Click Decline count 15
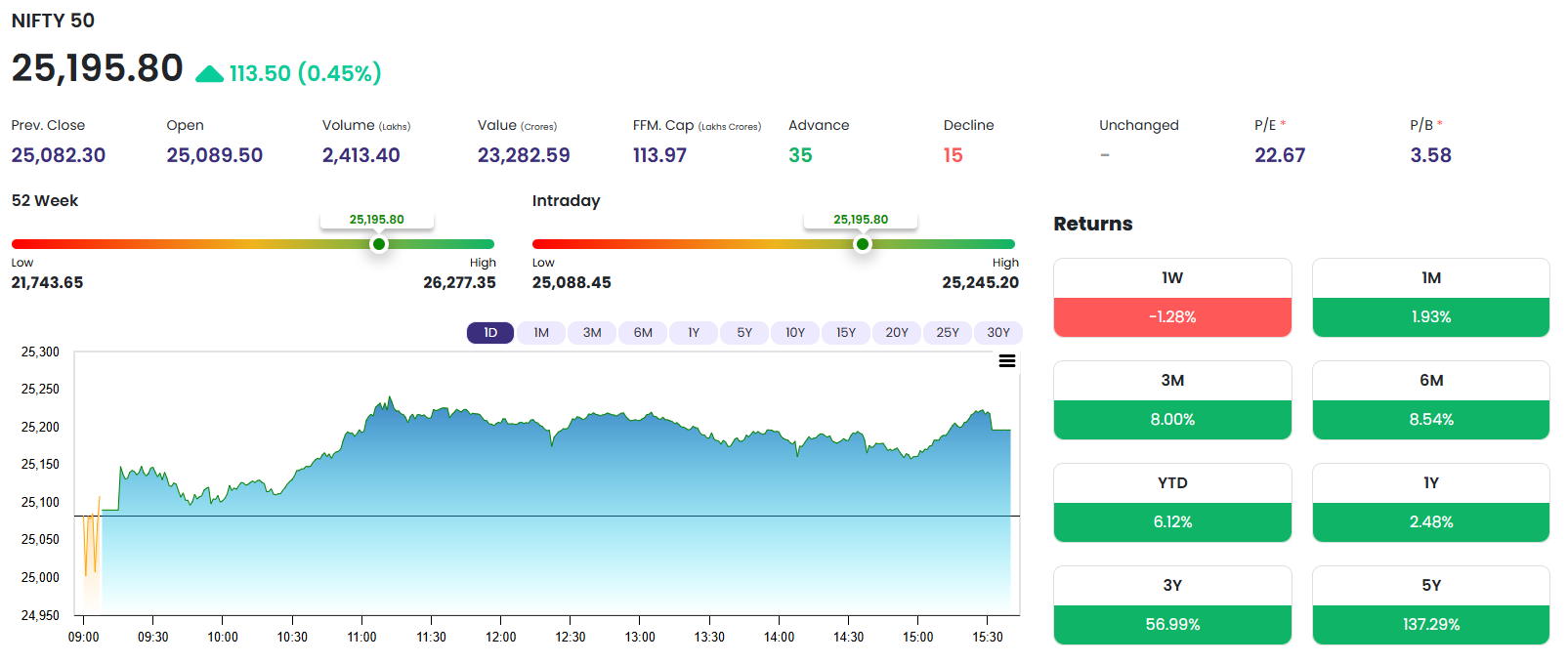This screenshot has height=663, width=1568. pyautogui.click(x=954, y=155)
